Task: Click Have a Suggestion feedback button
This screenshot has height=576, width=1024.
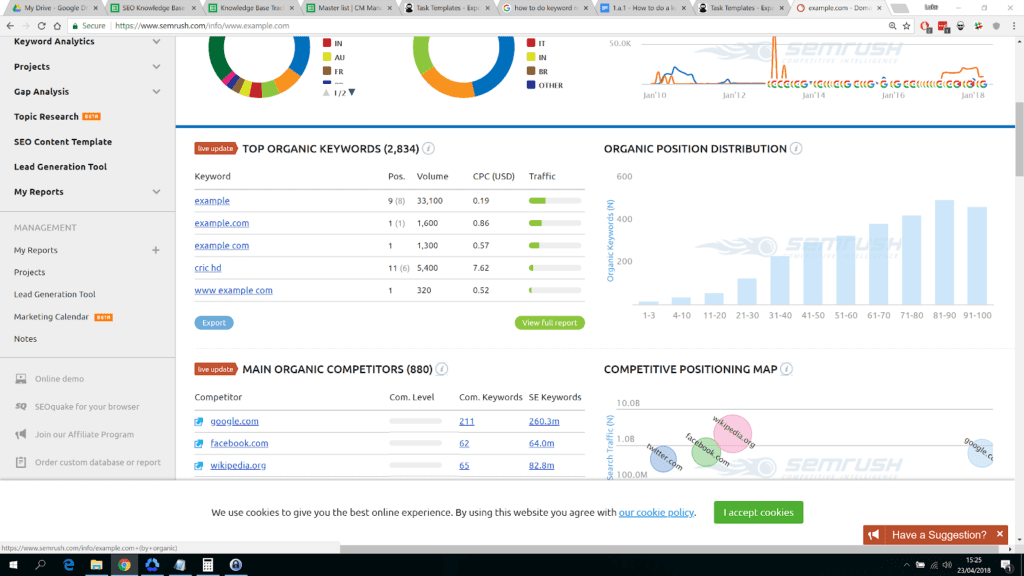Action: 939,535
